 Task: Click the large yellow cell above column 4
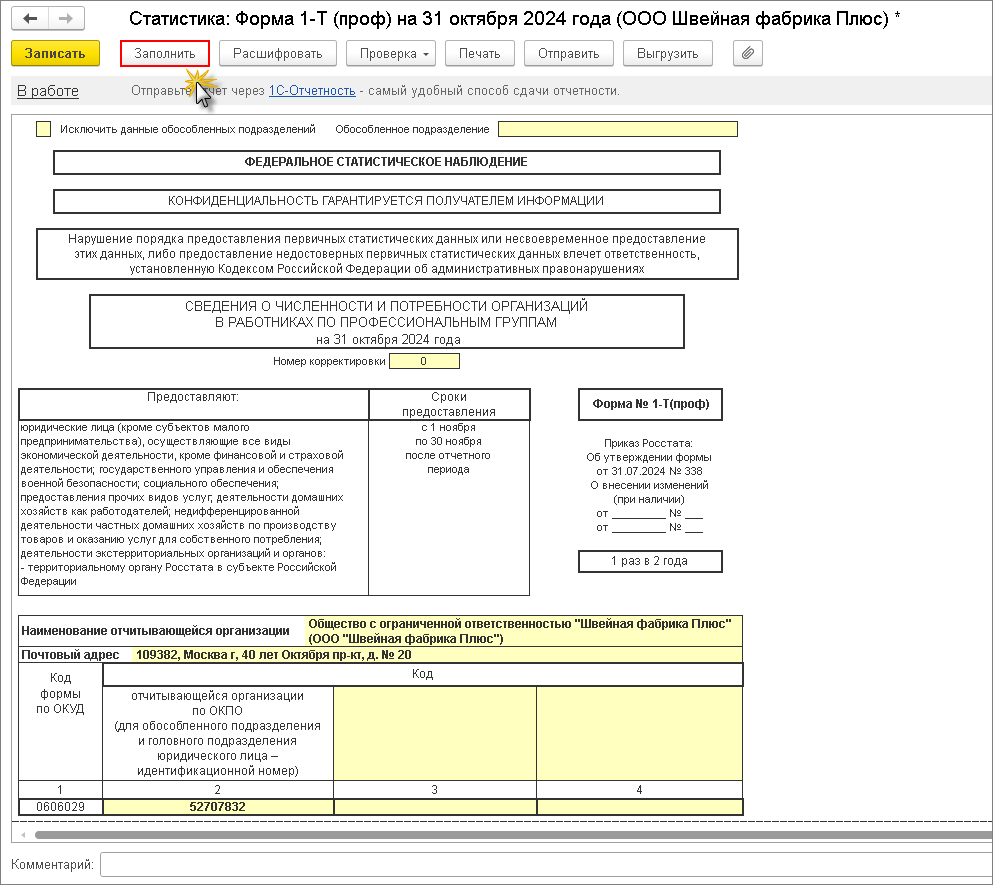639,733
